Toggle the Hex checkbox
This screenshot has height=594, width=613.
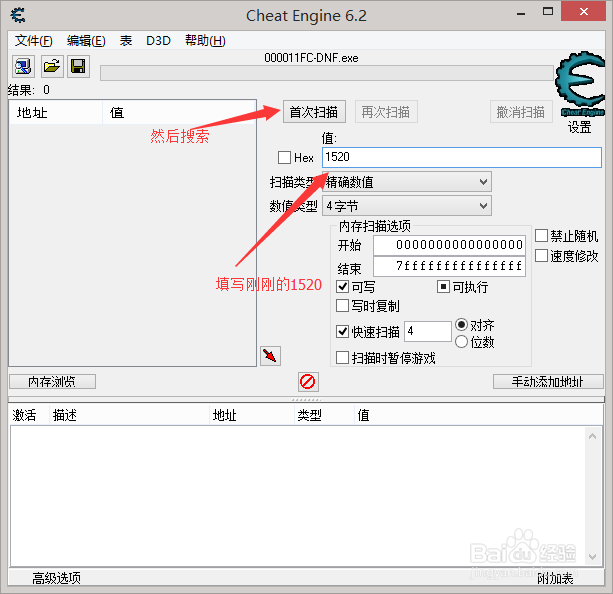point(284,158)
